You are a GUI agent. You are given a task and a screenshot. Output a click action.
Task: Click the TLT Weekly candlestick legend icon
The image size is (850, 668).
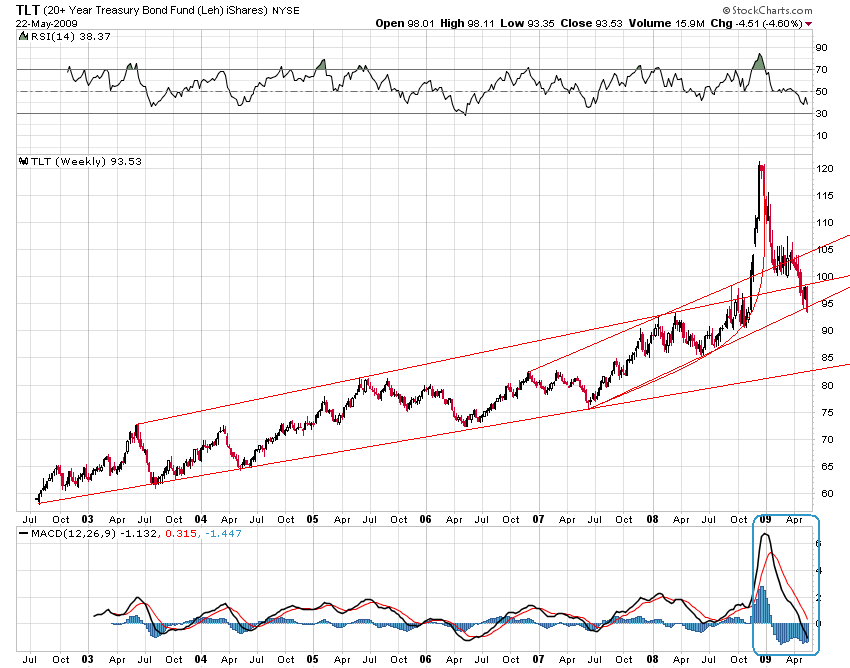click(x=23, y=161)
